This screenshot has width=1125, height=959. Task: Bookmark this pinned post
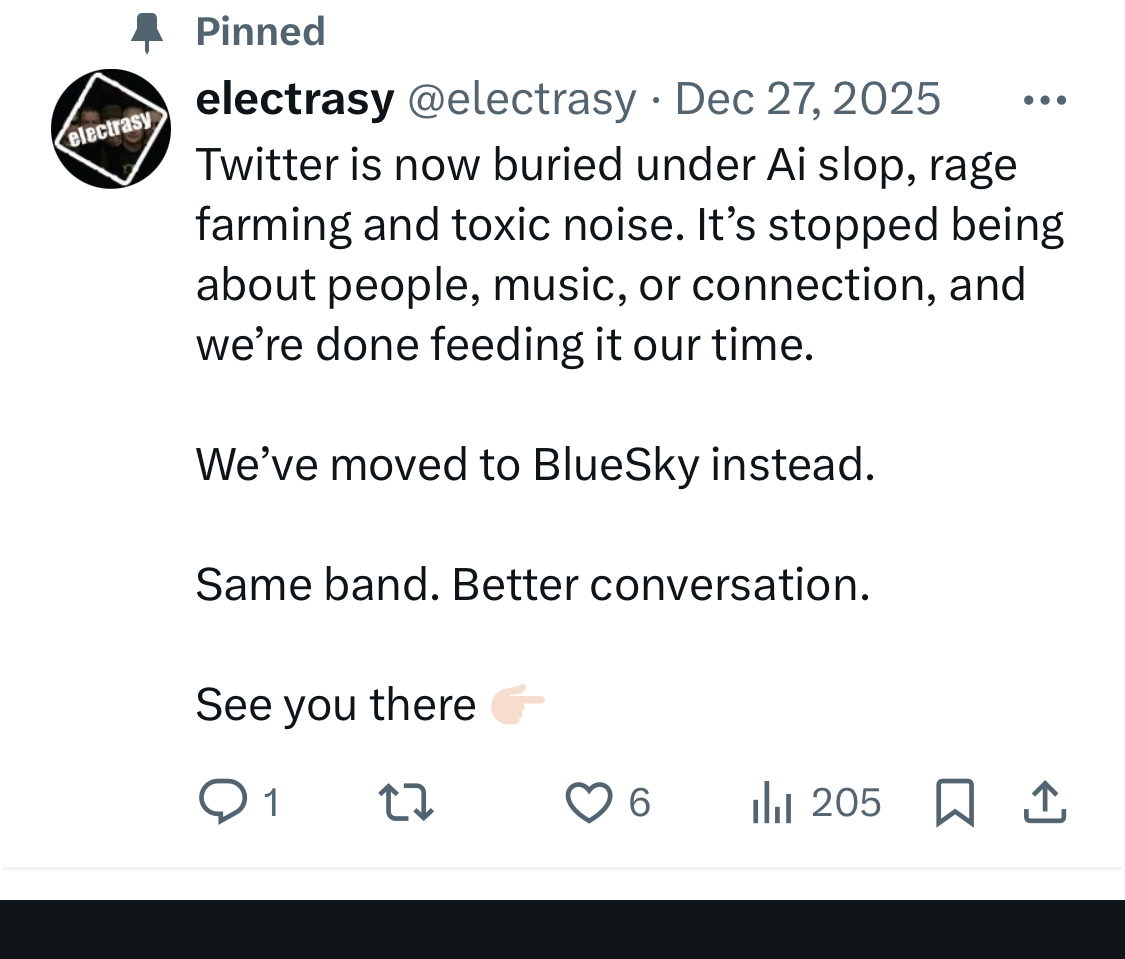tap(954, 803)
